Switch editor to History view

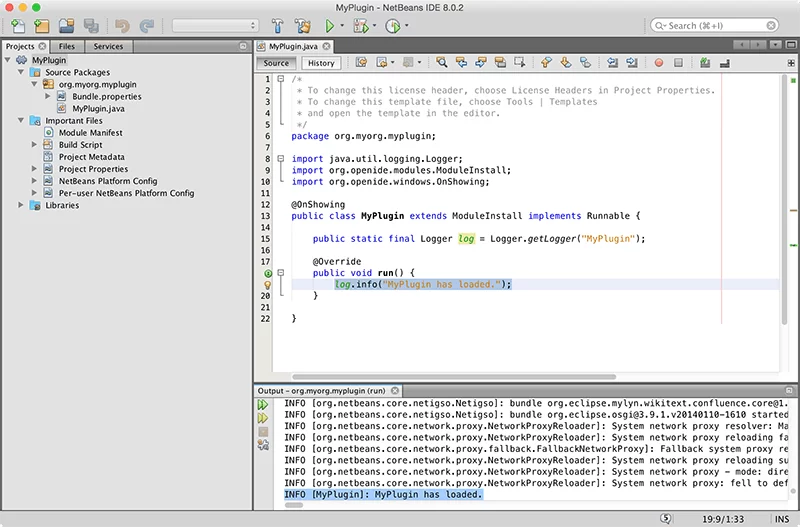point(321,63)
